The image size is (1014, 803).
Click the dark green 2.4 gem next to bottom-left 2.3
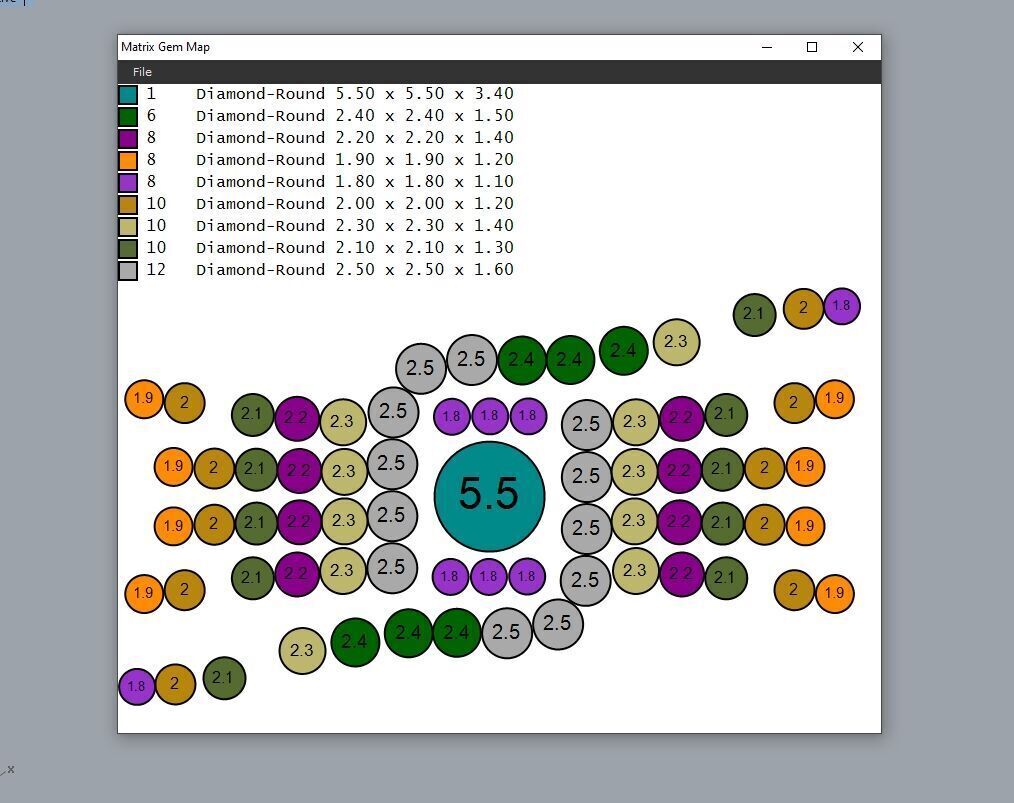pos(355,642)
